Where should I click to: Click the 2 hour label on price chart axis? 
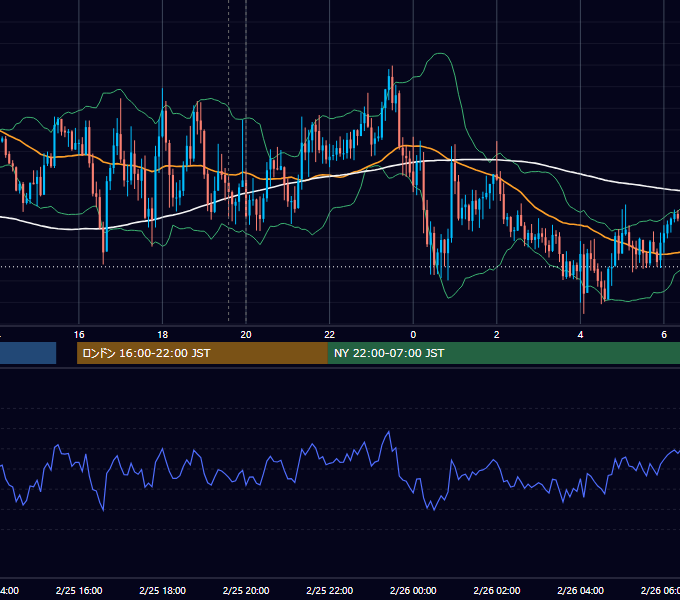[x=497, y=335]
